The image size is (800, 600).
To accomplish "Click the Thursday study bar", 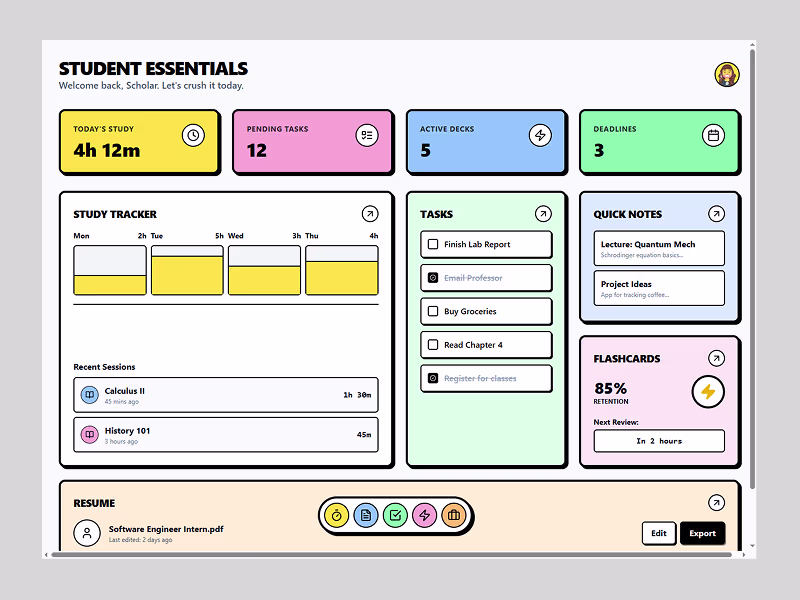I will [342, 270].
